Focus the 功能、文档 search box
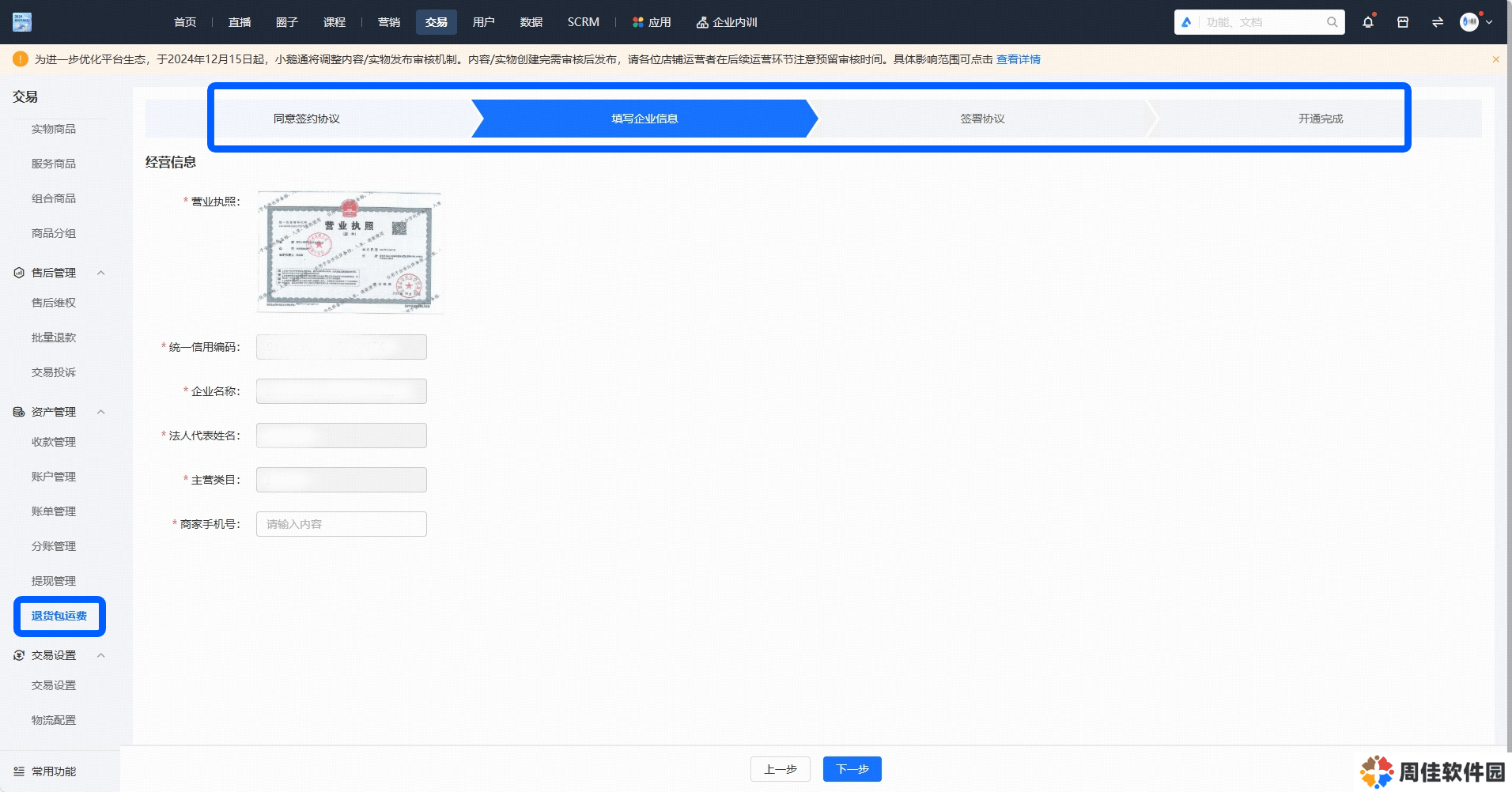1512x792 pixels. click(1261, 22)
